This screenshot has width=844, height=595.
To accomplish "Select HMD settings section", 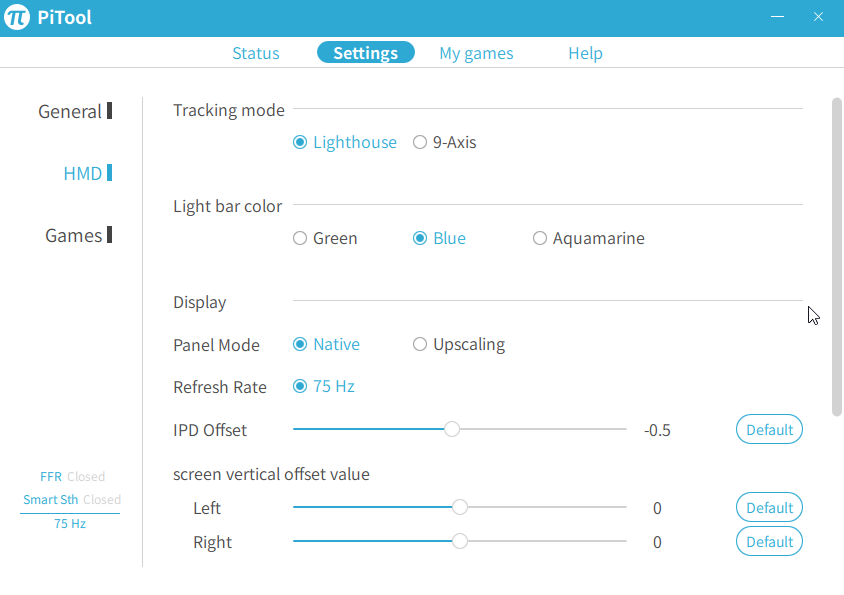I will click(x=83, y=173).
